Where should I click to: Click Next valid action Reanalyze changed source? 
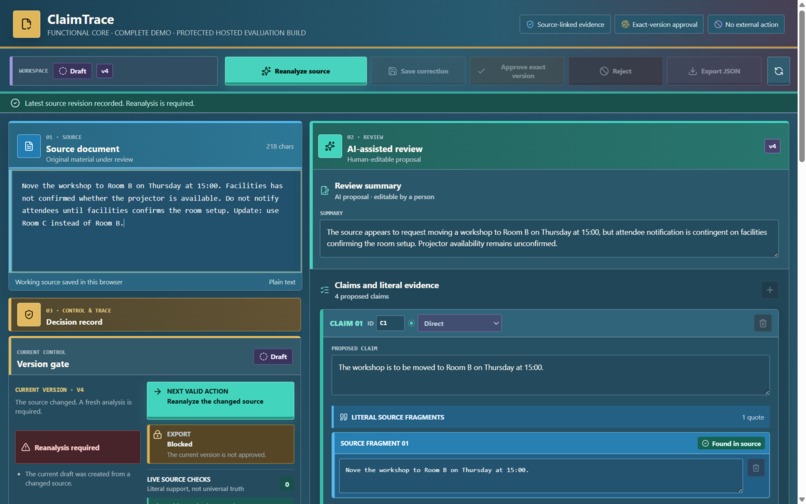[221, 400]
